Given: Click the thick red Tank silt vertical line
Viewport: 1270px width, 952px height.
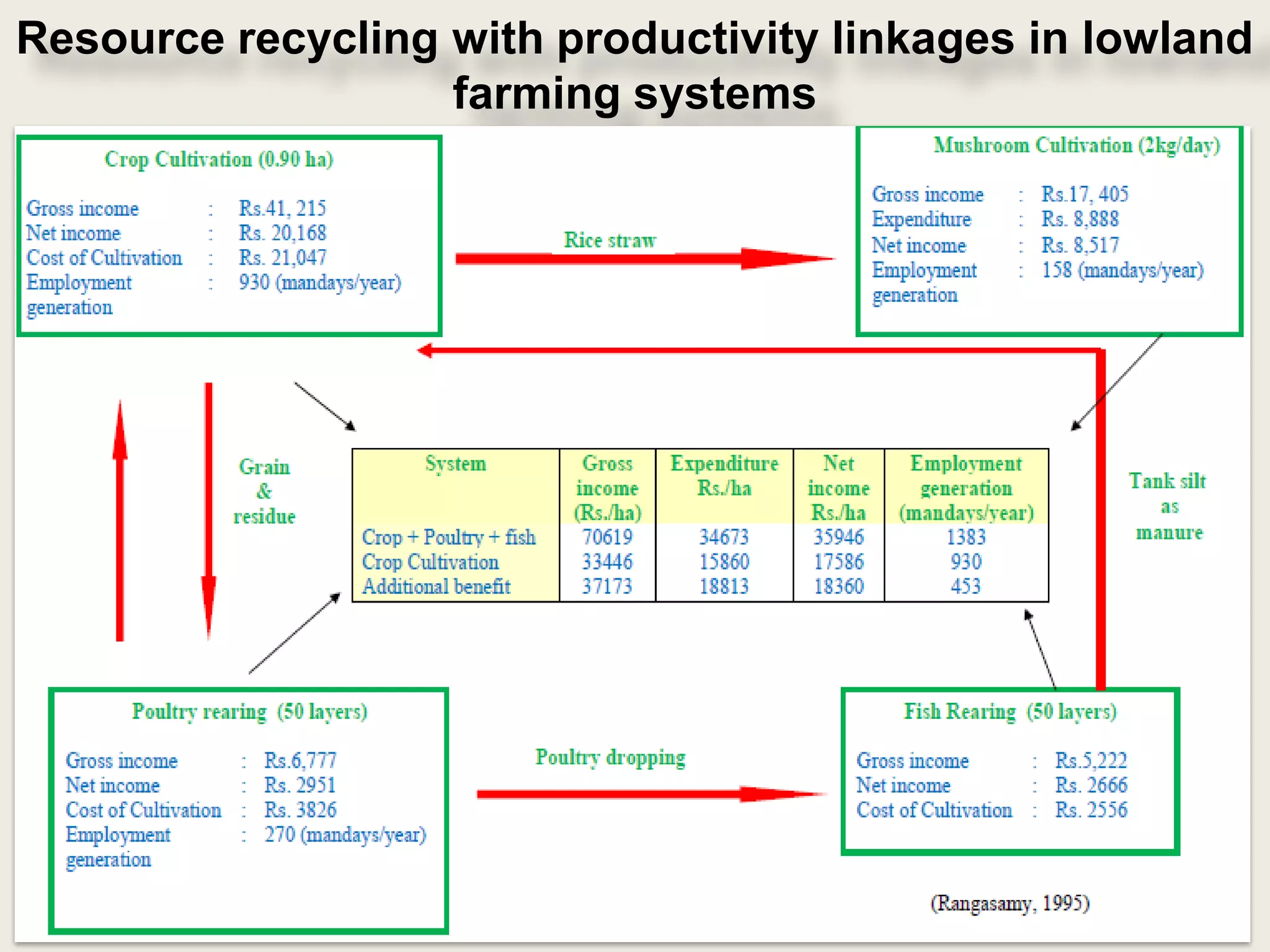Looking at the screenshot, I should pos(1100,521).
